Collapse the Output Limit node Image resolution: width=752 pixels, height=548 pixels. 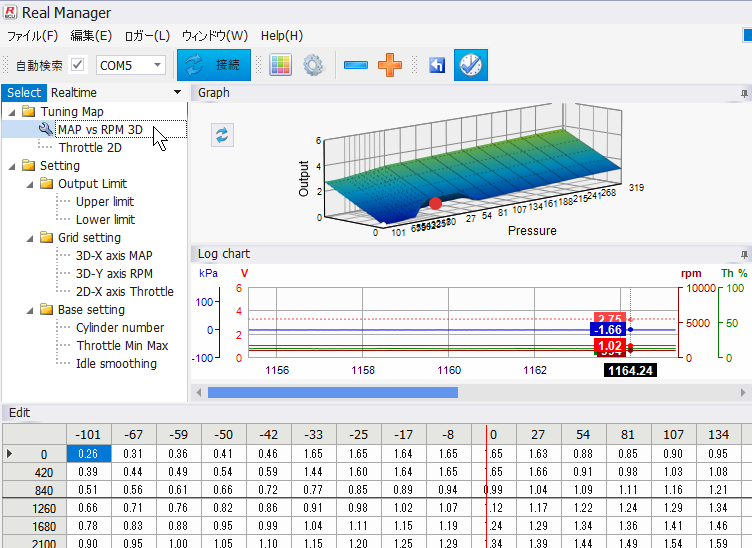tap(29, 184)
